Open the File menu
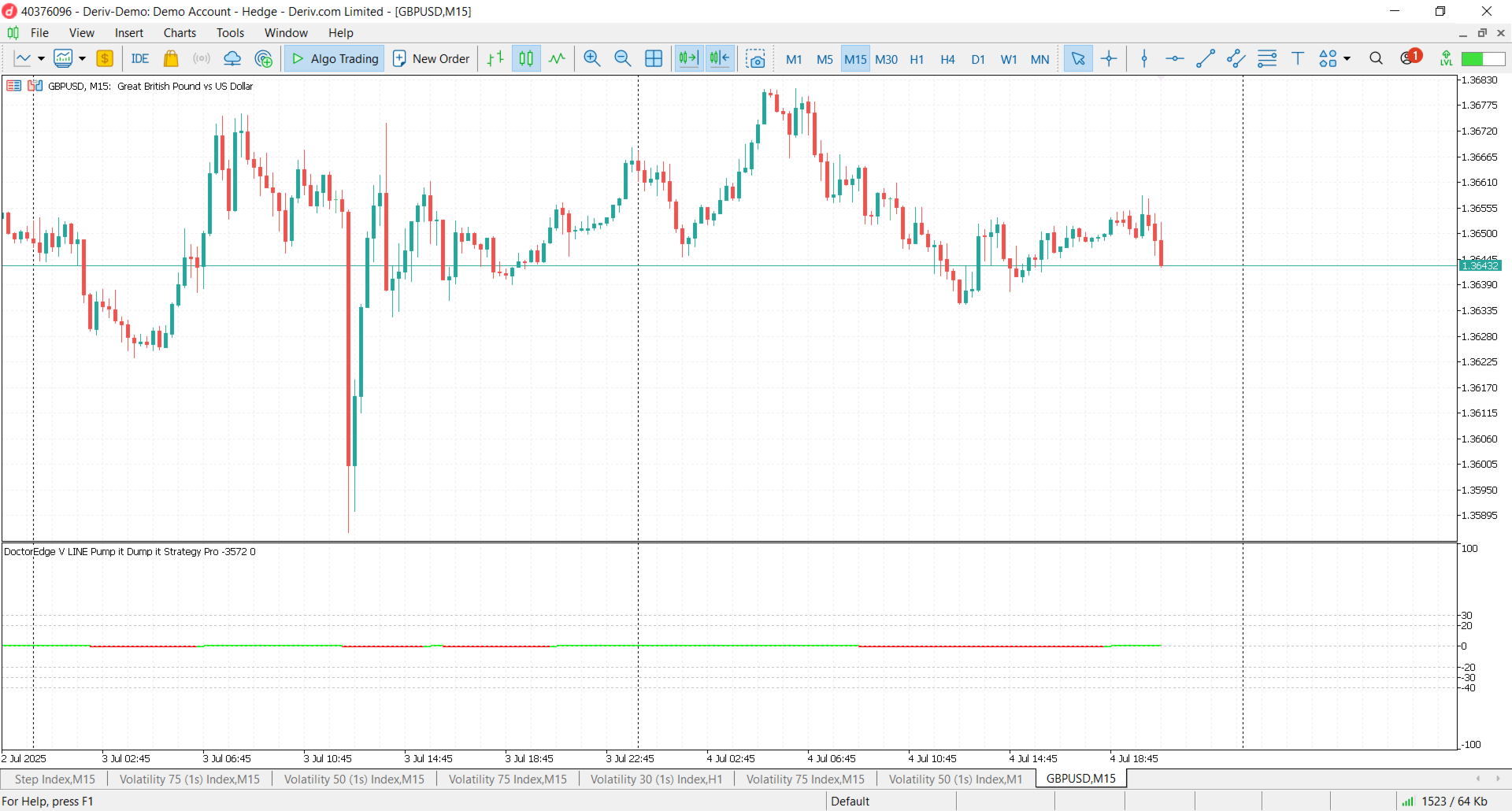The image size is (1512, 811). pyautogui.click(x=39, y=32)
